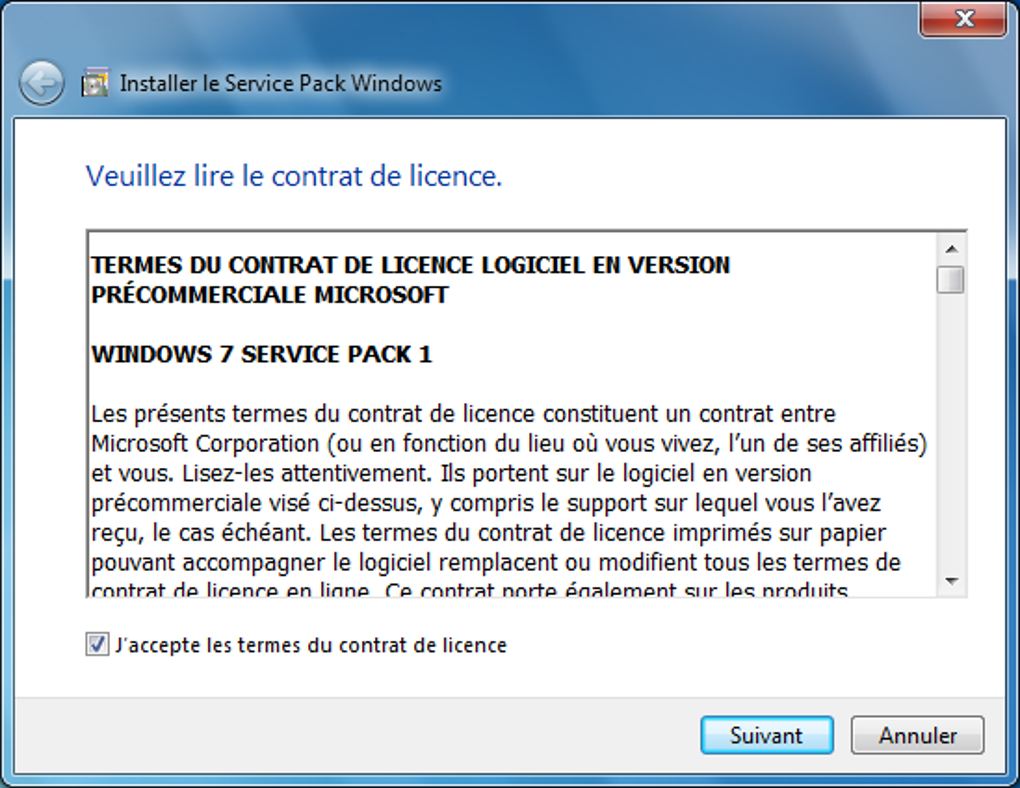The height and width of the screenshot is (788, 1020).
Task: Click the line starting "Les présents termes"
Action: (x=462, y=413)
